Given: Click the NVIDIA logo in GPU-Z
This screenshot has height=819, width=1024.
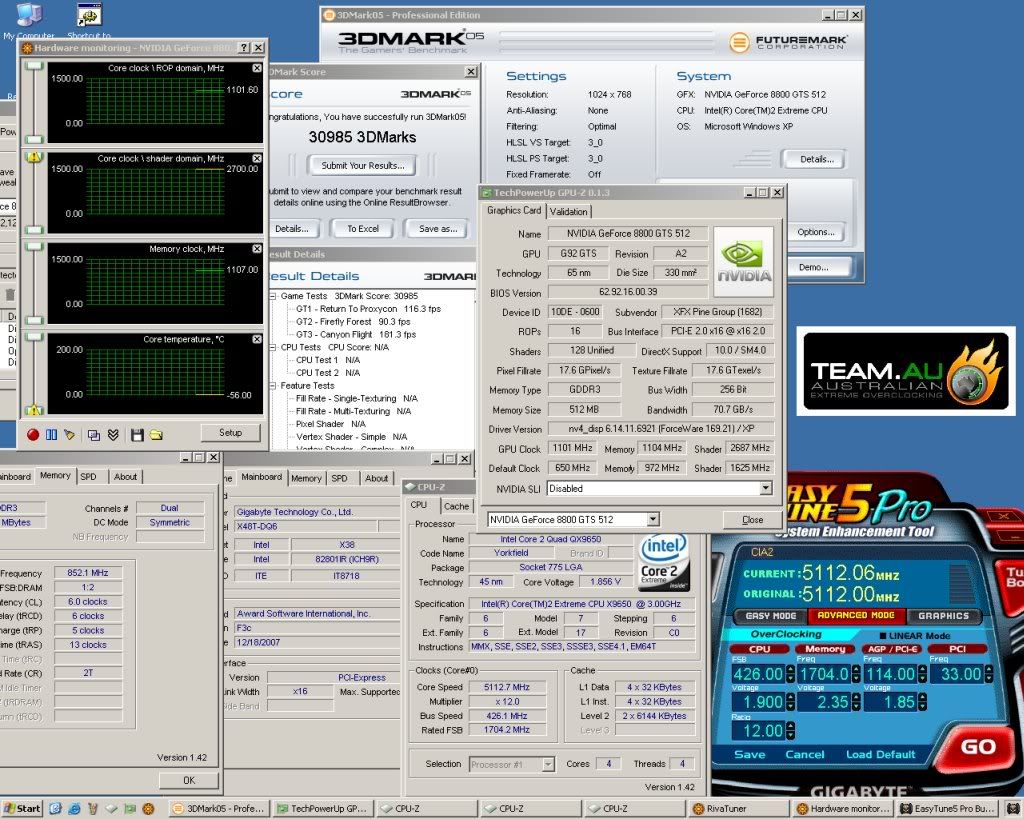Looking at the screenshot, I should (x=744, y=261).
